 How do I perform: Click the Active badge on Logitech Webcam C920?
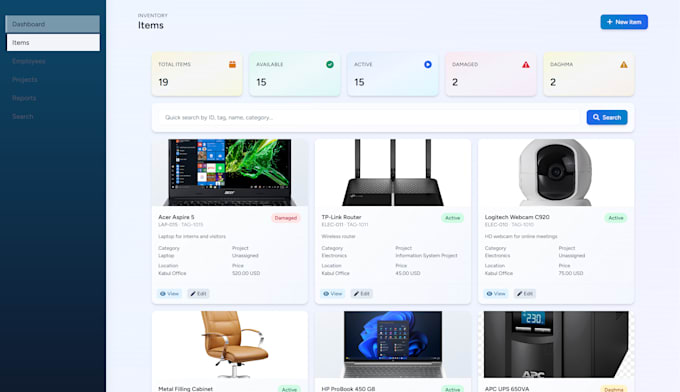(616, 218)
